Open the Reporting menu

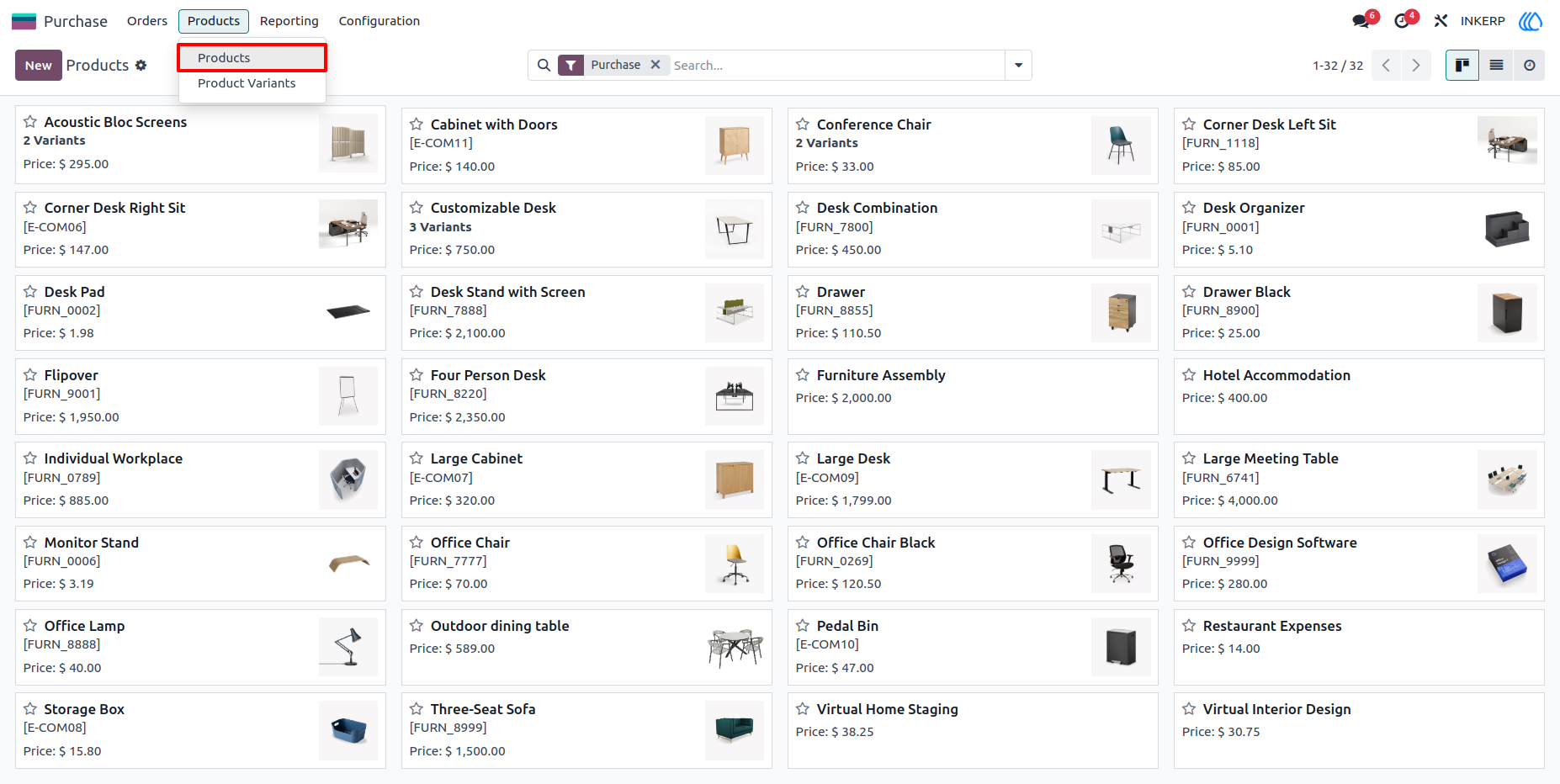click(289, 21)
